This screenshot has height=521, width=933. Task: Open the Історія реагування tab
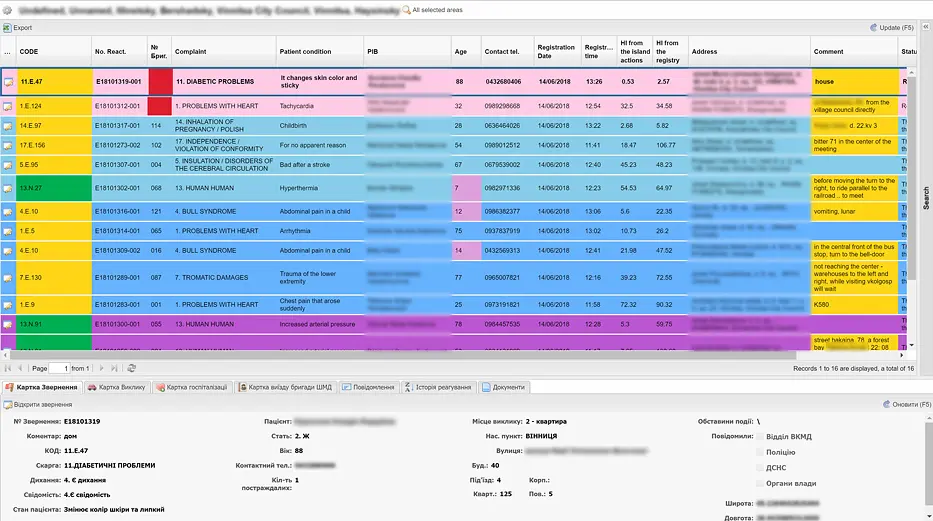[x=439, y=387]
